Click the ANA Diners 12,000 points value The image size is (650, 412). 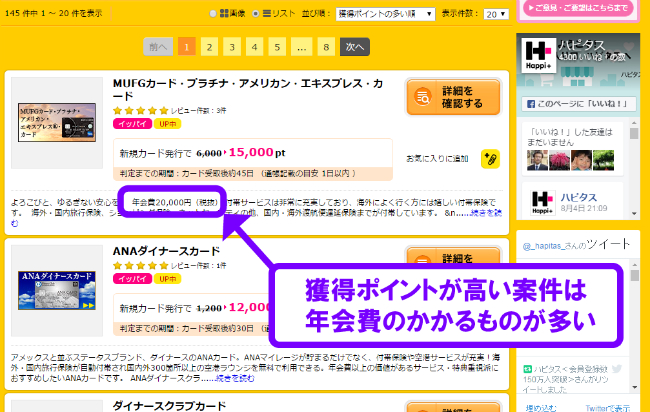(x=249, y=308)
